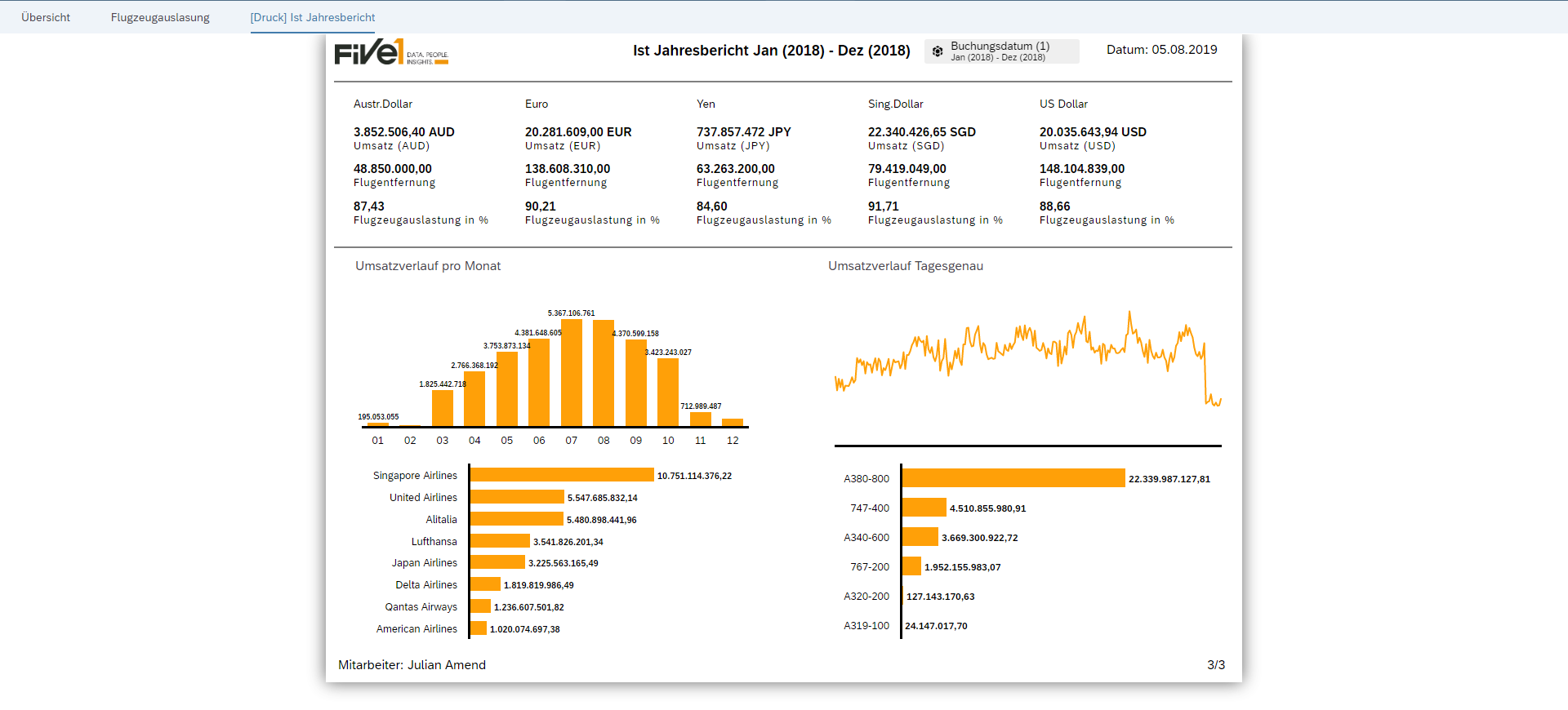Select the A380-800 aircraft bar

[x=1013, y=478]
